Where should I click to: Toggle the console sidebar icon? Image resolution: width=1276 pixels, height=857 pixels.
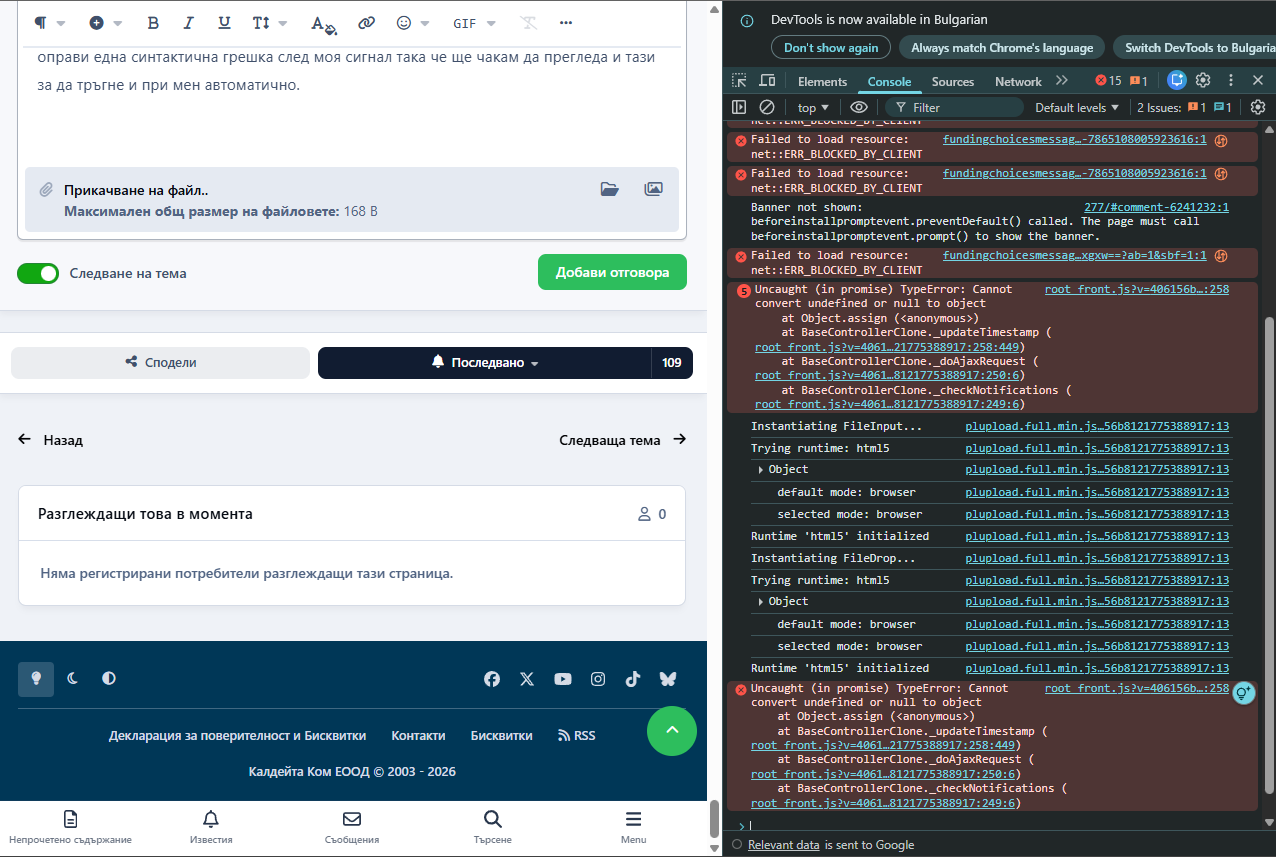(x=739, y=107)
